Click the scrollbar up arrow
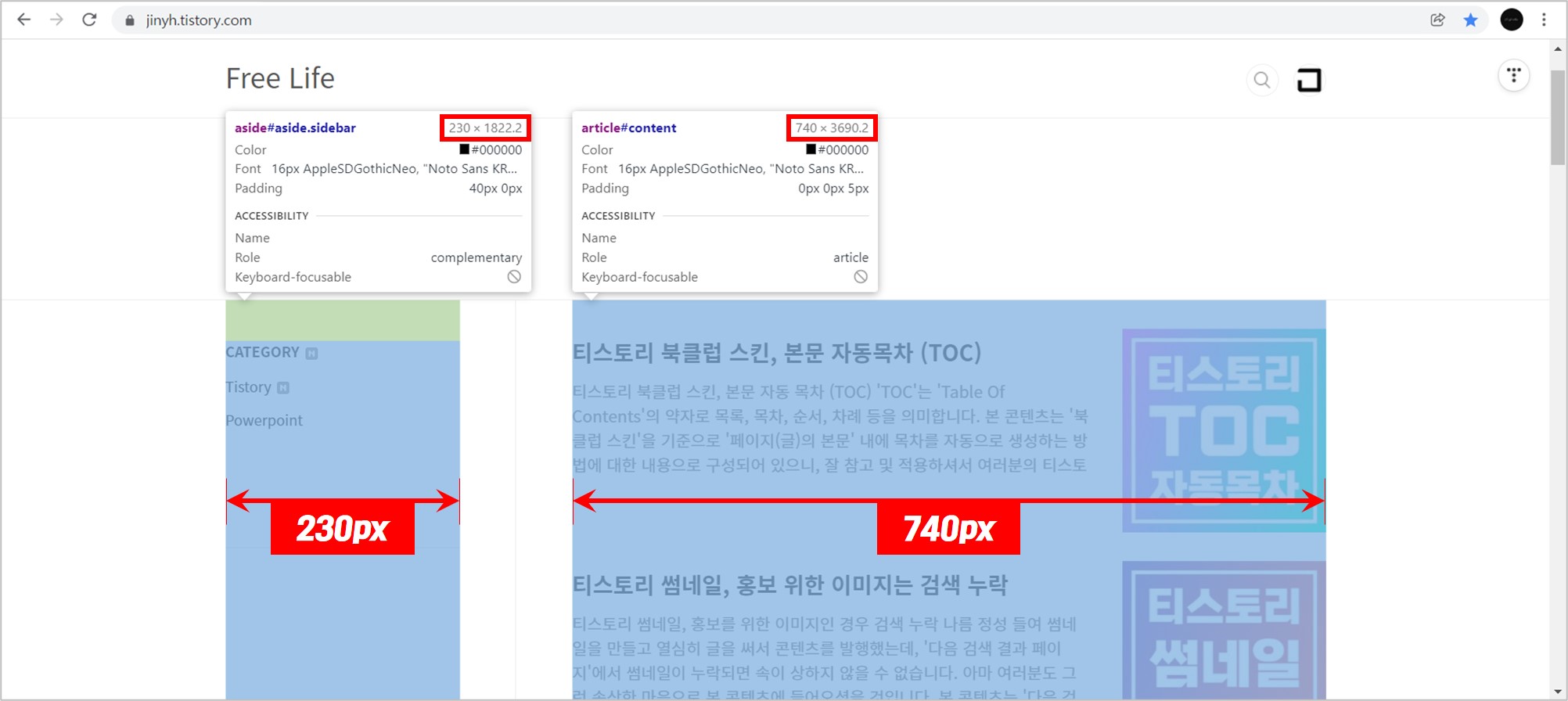The height and width of the screenshot is (701, 1568). point(1558,49)
